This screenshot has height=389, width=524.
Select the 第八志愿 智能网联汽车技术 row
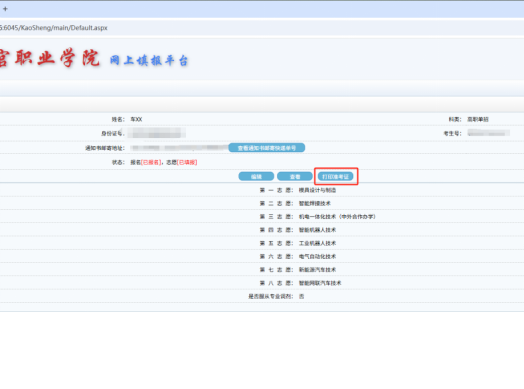click(262, 283)
